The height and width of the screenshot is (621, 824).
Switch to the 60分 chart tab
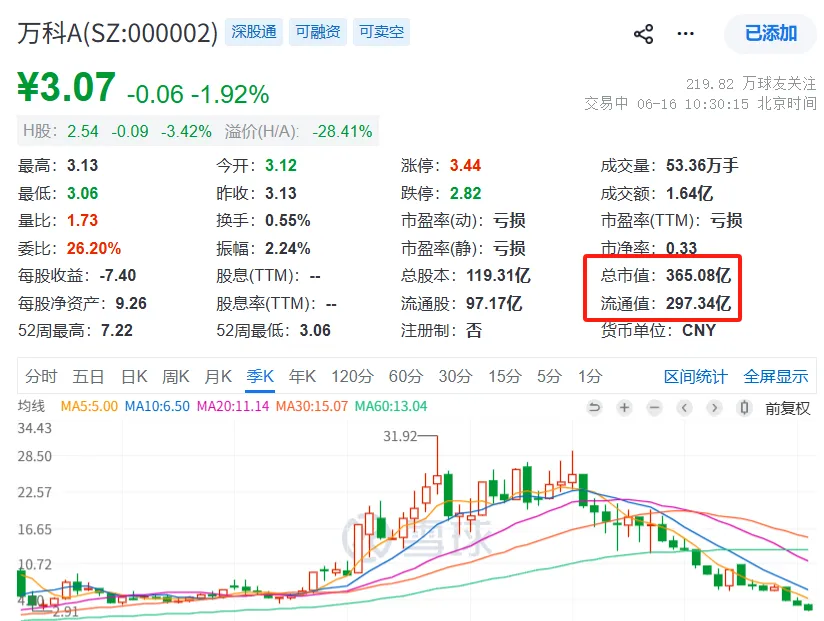[406, 376]
